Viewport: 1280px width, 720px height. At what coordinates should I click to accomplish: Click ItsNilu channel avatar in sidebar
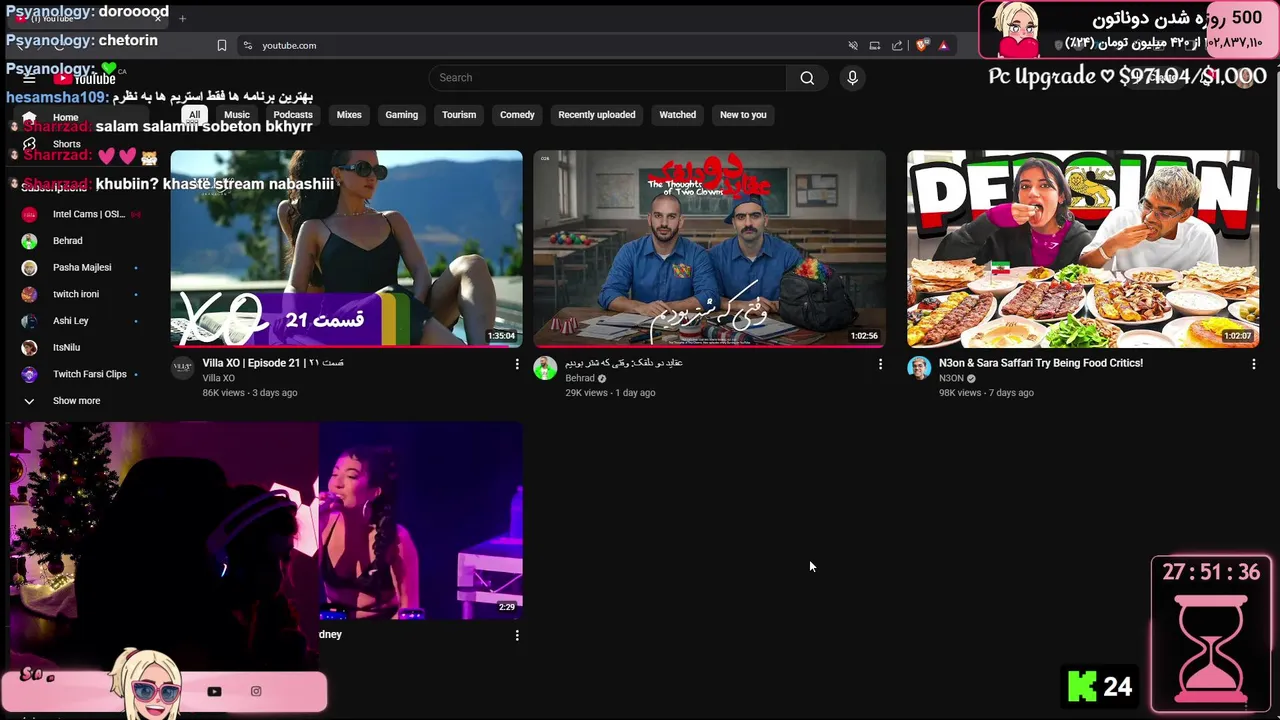tap(29, 347)
